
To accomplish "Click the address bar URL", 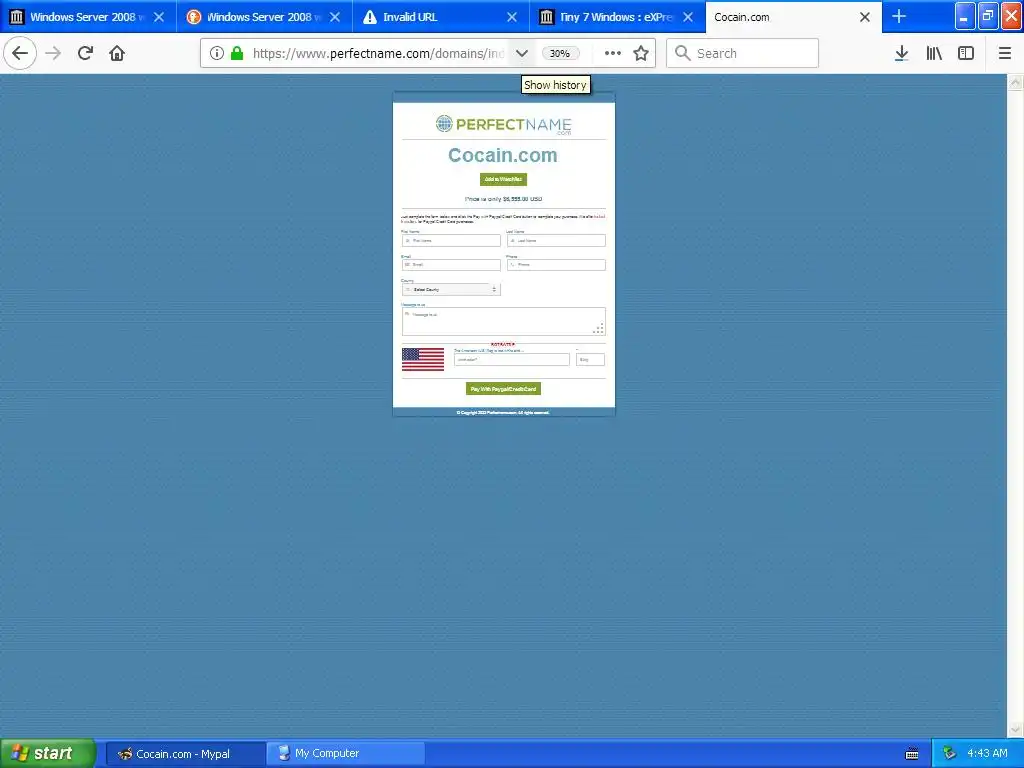I will coord(379,54).
